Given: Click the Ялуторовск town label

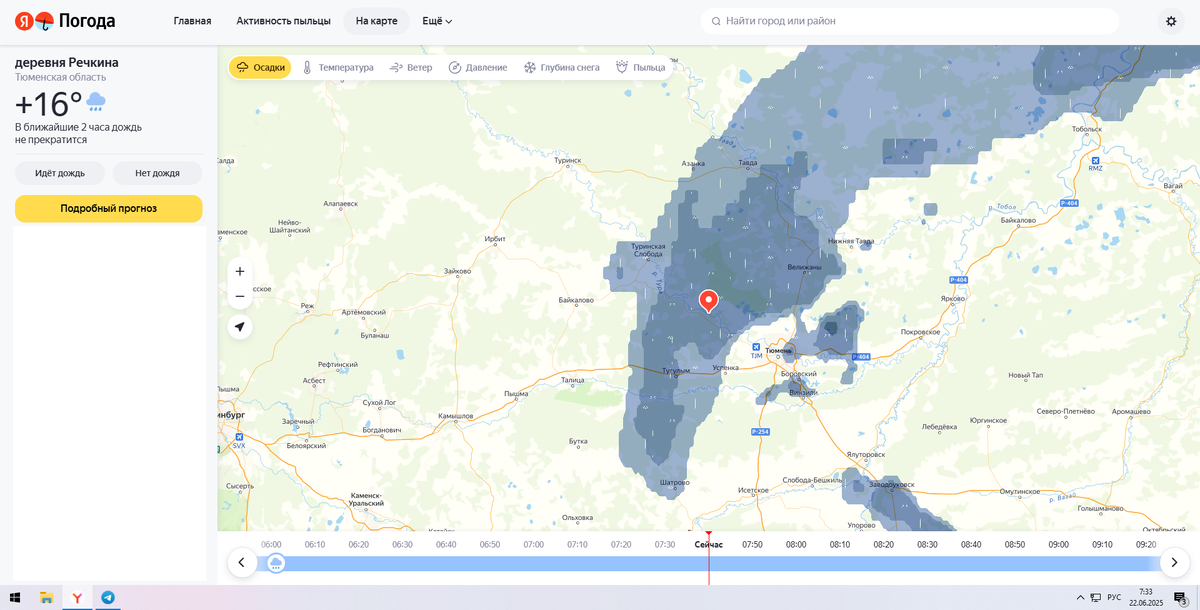Looking at the screenshot, I should pyautogui.click(x=866, y=454).
